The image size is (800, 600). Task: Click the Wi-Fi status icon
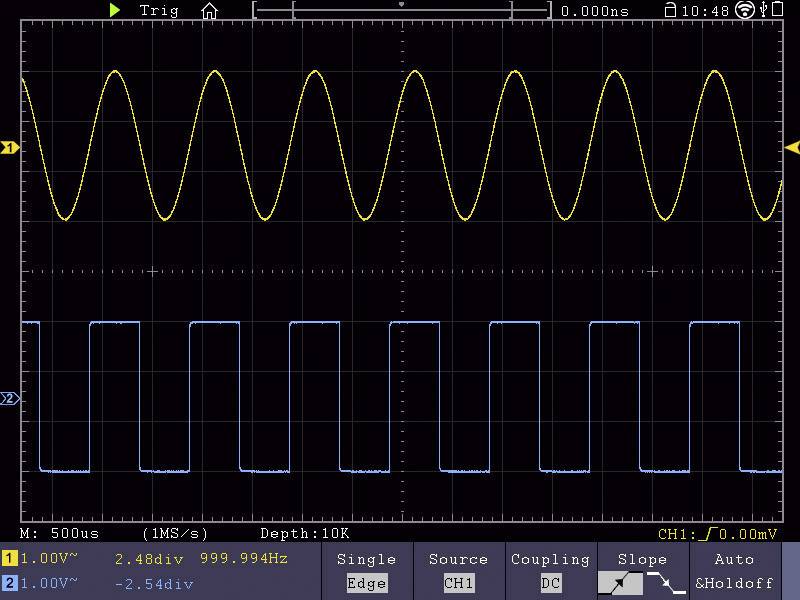click(745, 11)
